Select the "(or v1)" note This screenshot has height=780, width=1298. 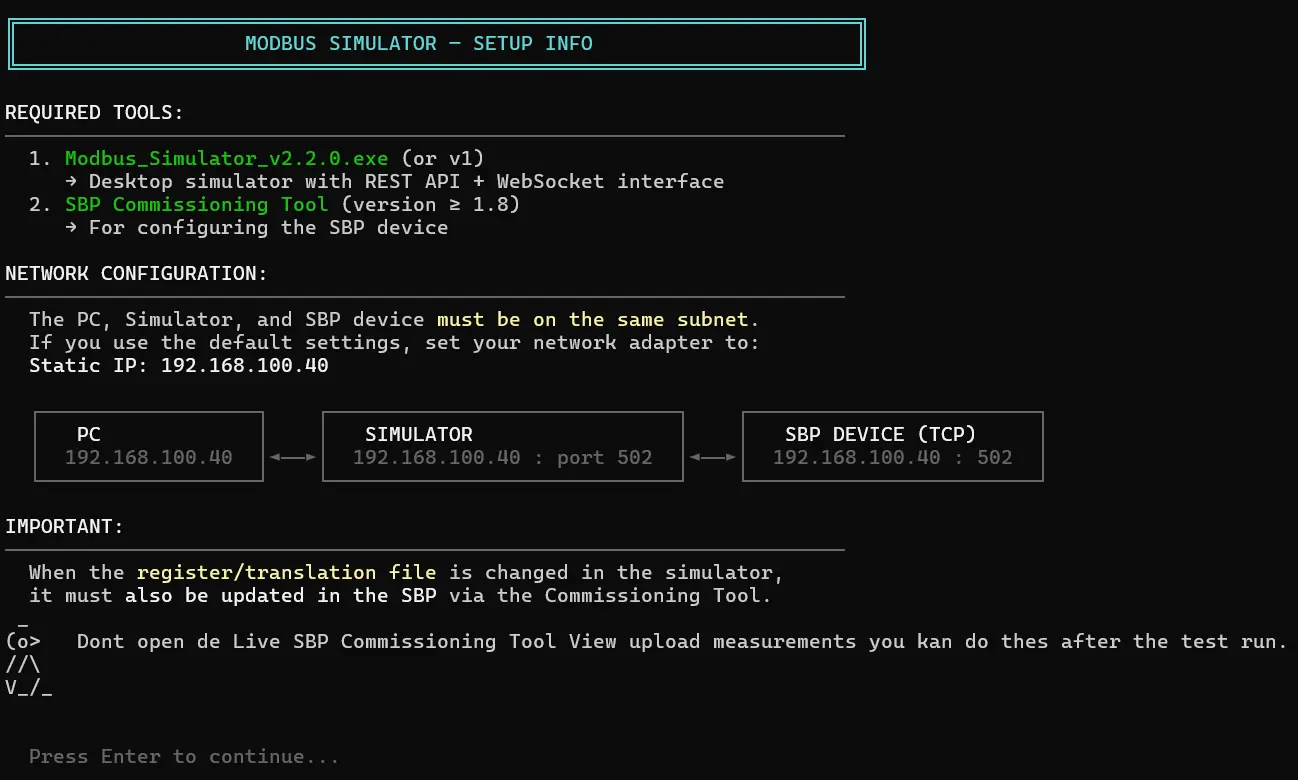(x=443, y=158)
